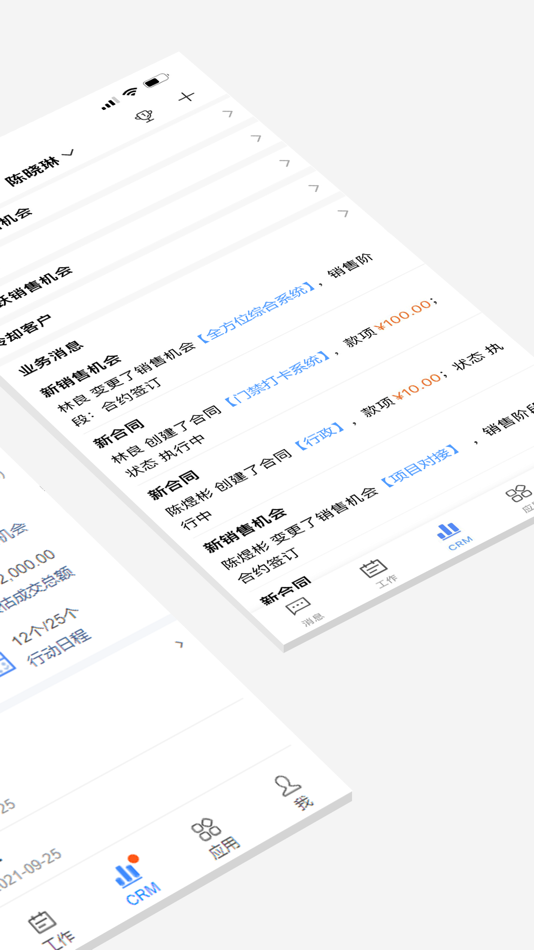The image size is (534, 950).
Task: Tap the Wi-Fi status icon
Action: point(129,92)
